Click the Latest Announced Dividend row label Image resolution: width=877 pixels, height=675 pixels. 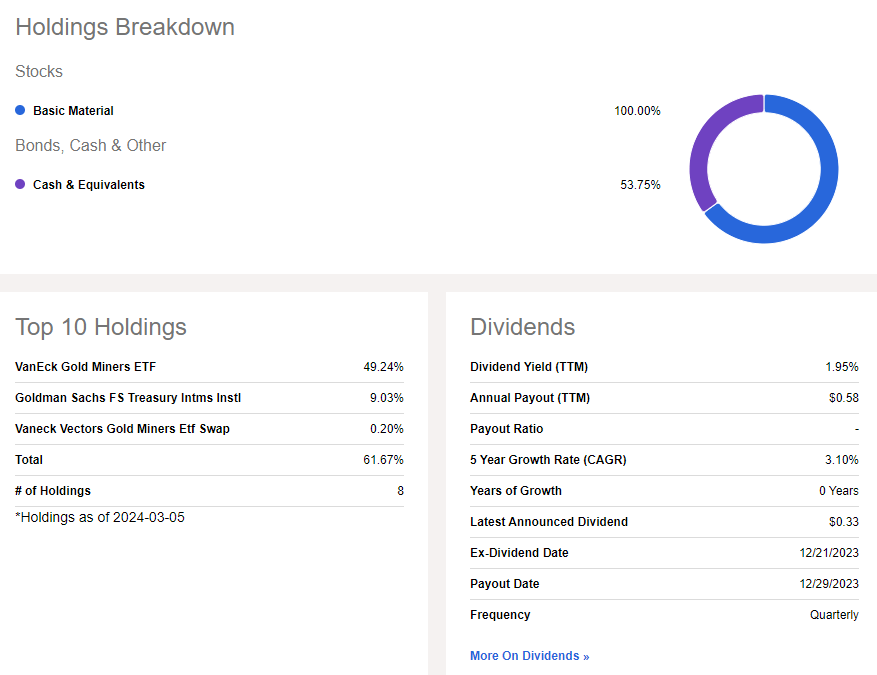pos(549,522)
